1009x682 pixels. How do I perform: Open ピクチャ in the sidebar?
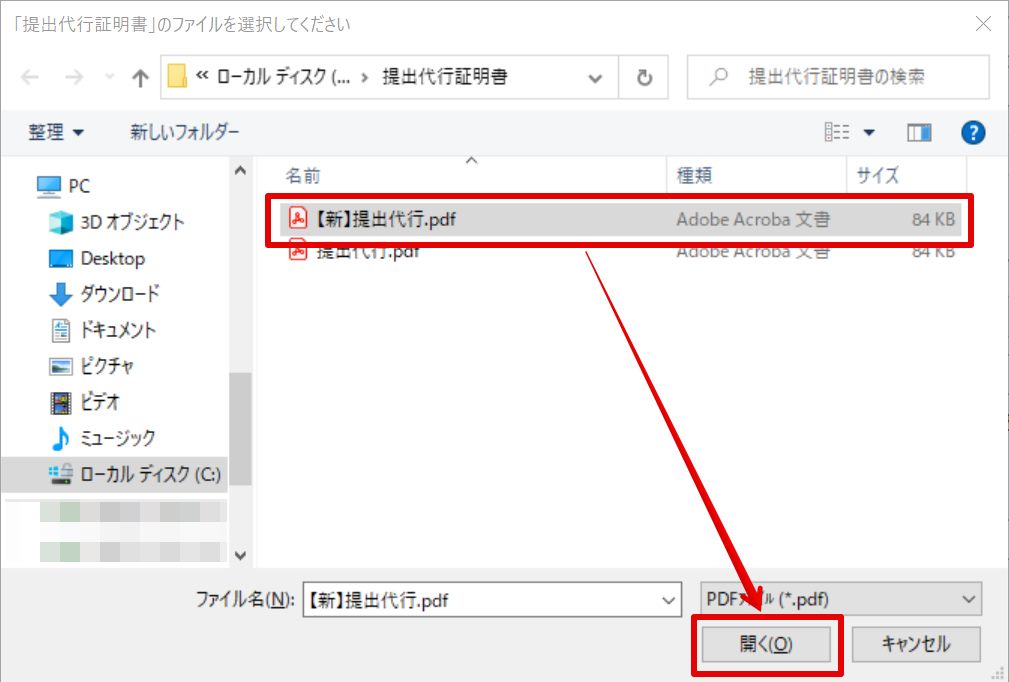91,366
